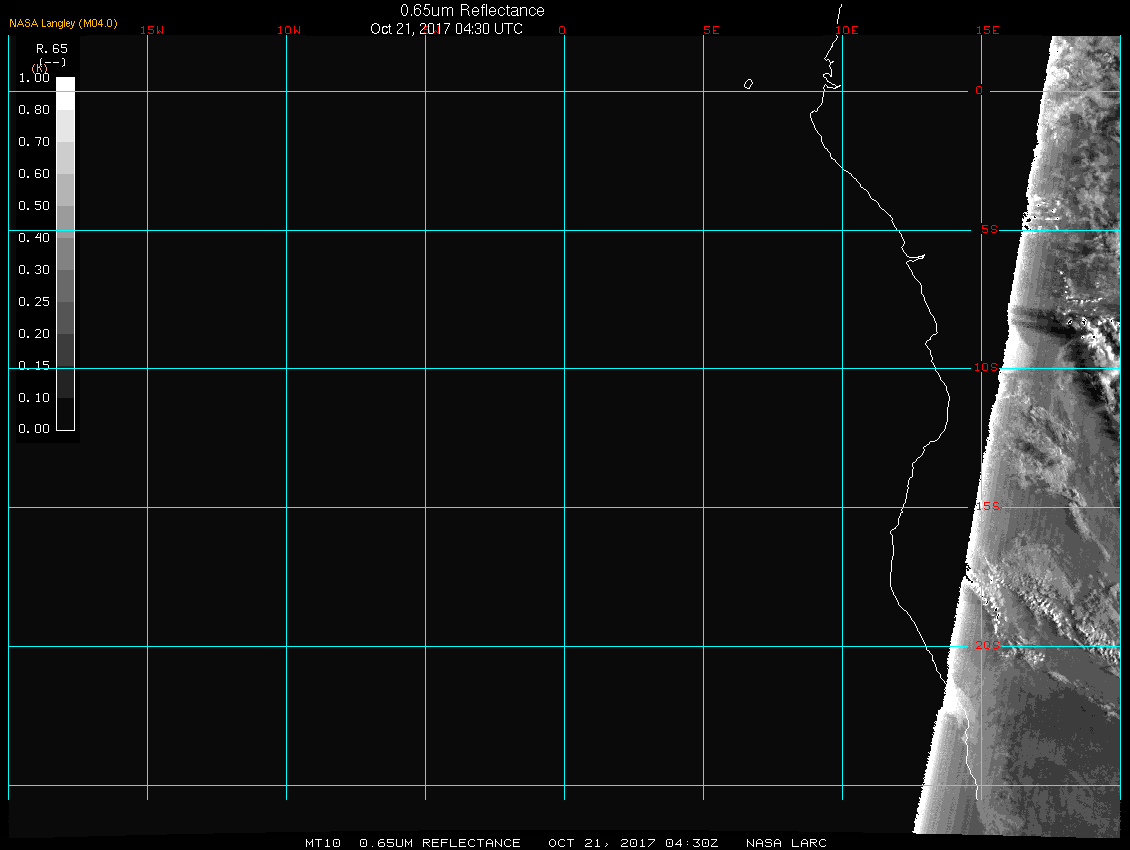The image size is (1130, 850).
Task: Click the 0.50 colorbar value label
Action: [x=34, y=205]
